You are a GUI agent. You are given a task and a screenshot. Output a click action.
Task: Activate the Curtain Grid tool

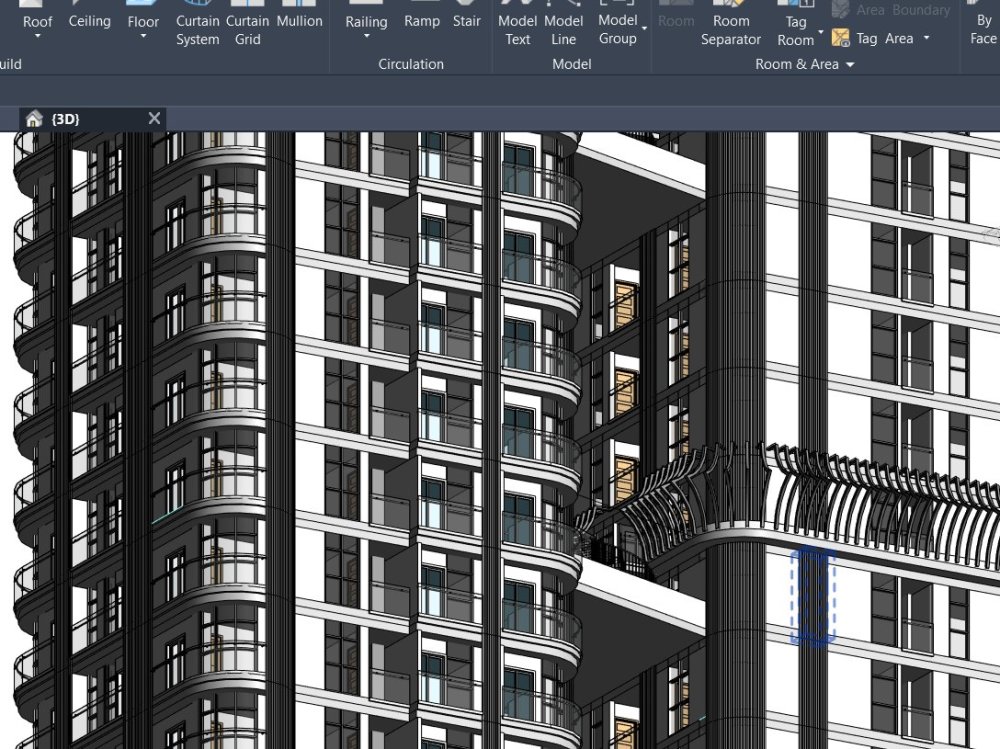pyautogui.click(x=247, y=25)
